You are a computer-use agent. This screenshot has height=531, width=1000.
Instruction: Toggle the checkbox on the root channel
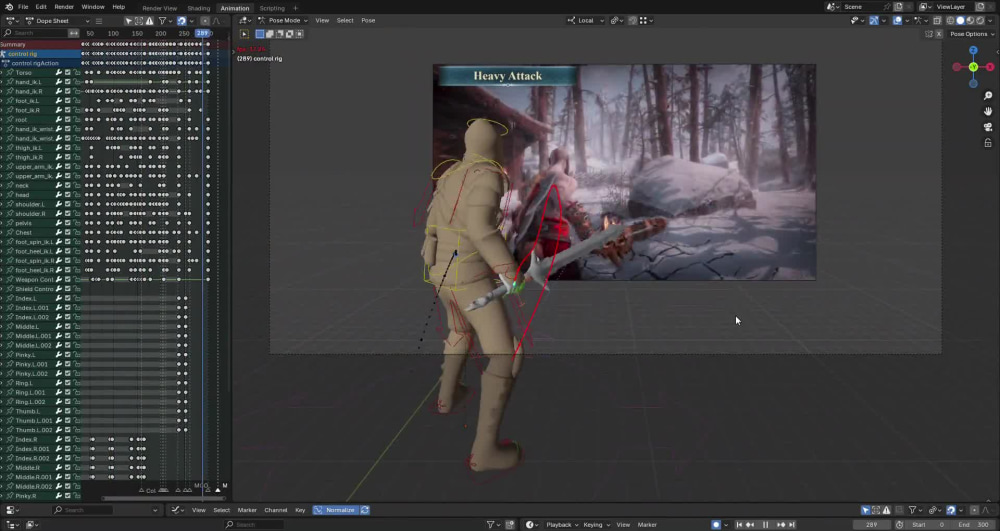click(x=68, y=119)
